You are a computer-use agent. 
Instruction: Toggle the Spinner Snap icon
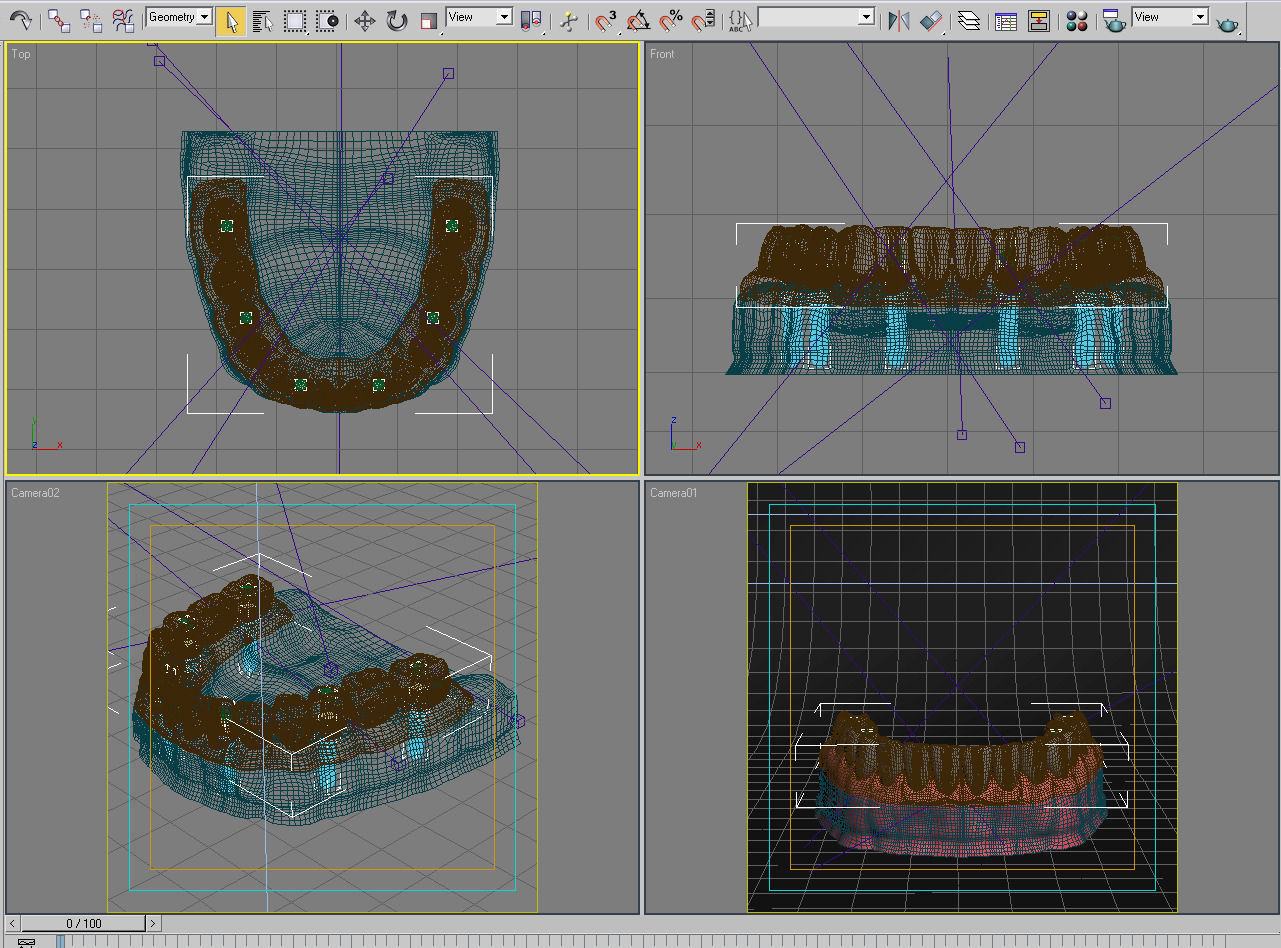point(703,20)
